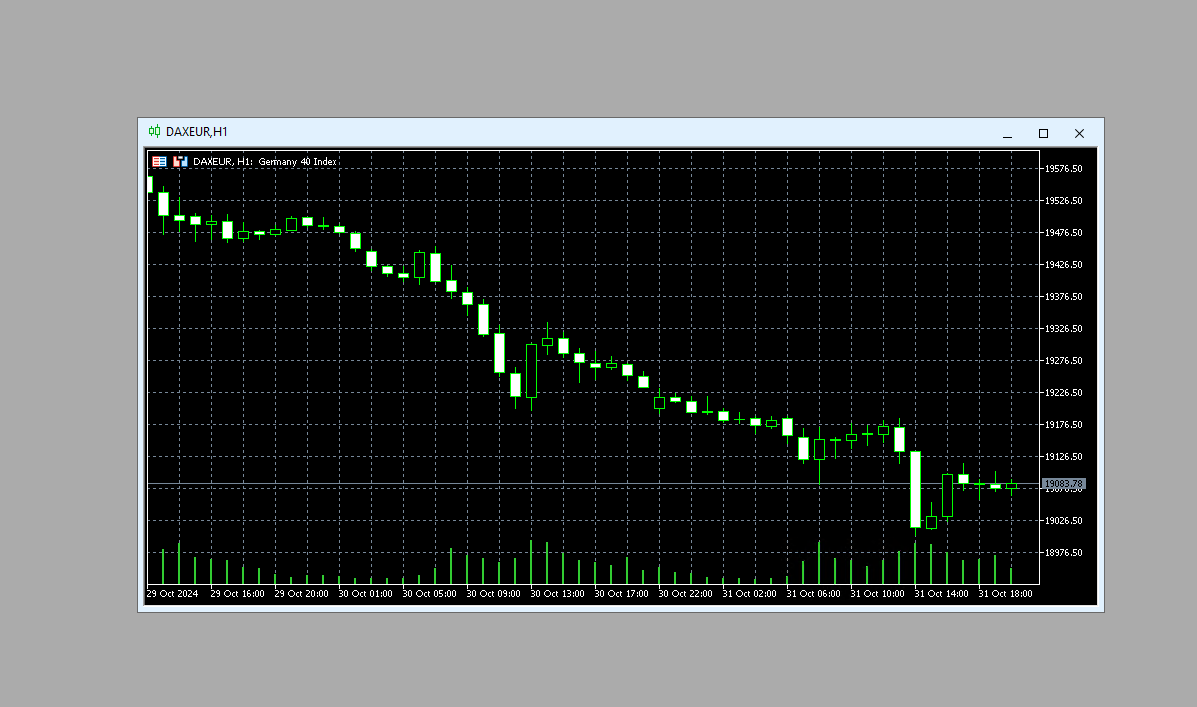This screenshot has width=1197, height=707.
Task: Click the 29 Oct 2024 date label
Action: pyautogui.click(x=173, y=593)
